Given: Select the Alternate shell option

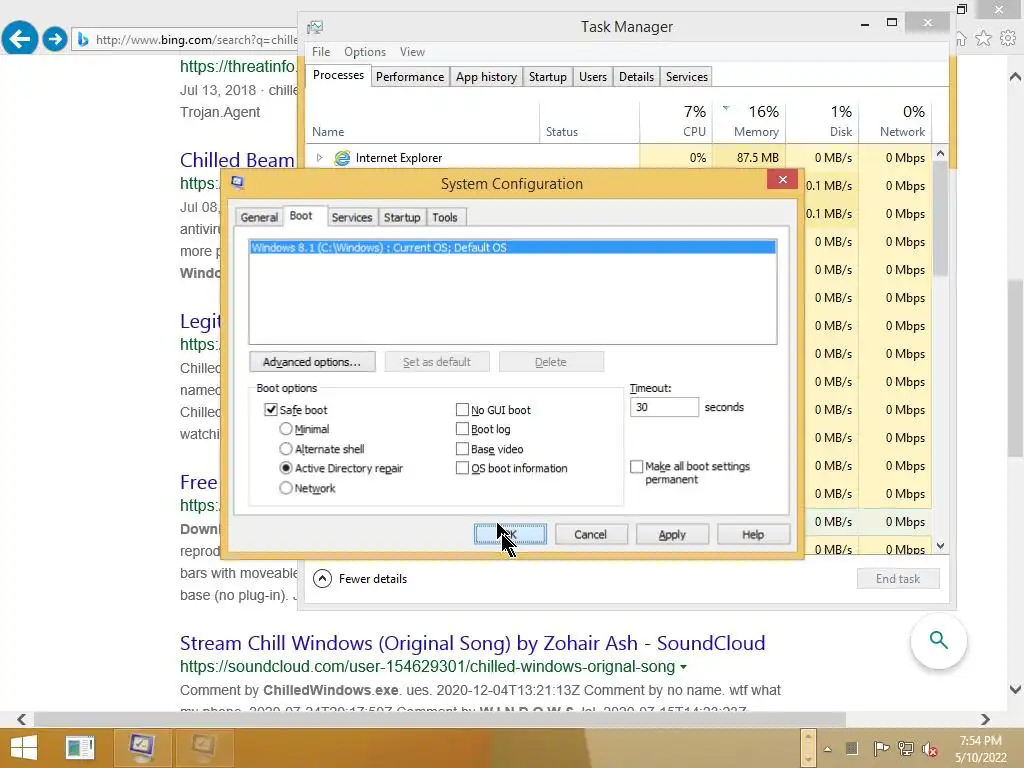Looking at the screenshot, I should (x=285, y=449).
